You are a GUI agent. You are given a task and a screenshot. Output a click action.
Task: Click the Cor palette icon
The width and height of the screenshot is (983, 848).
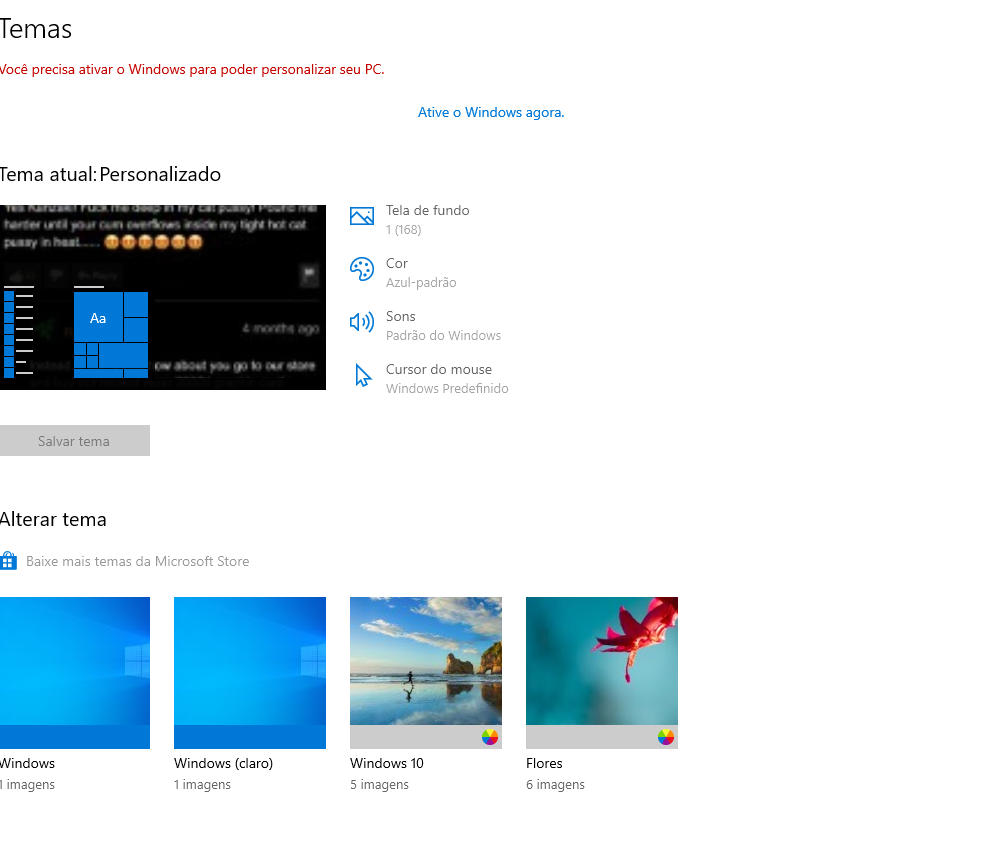[362, 270]
